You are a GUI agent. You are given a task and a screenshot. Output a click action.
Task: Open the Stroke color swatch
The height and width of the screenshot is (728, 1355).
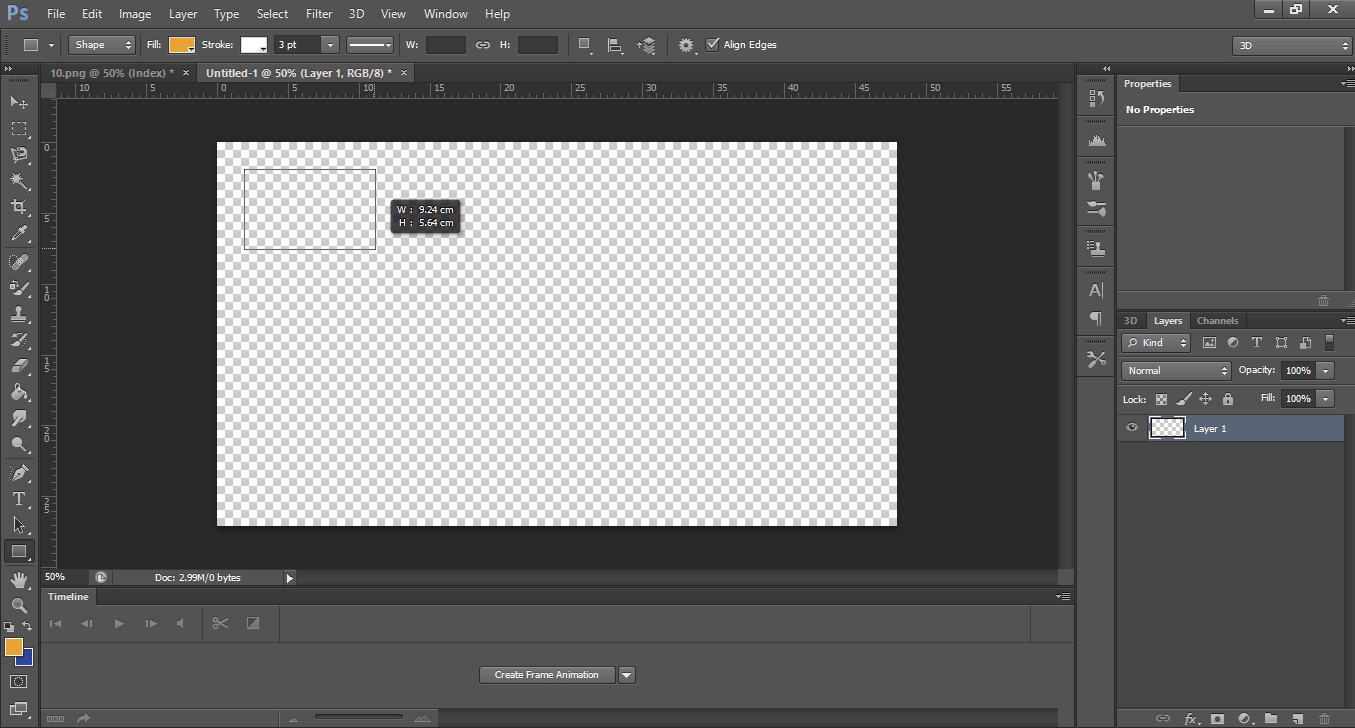(x=254, y=45)
